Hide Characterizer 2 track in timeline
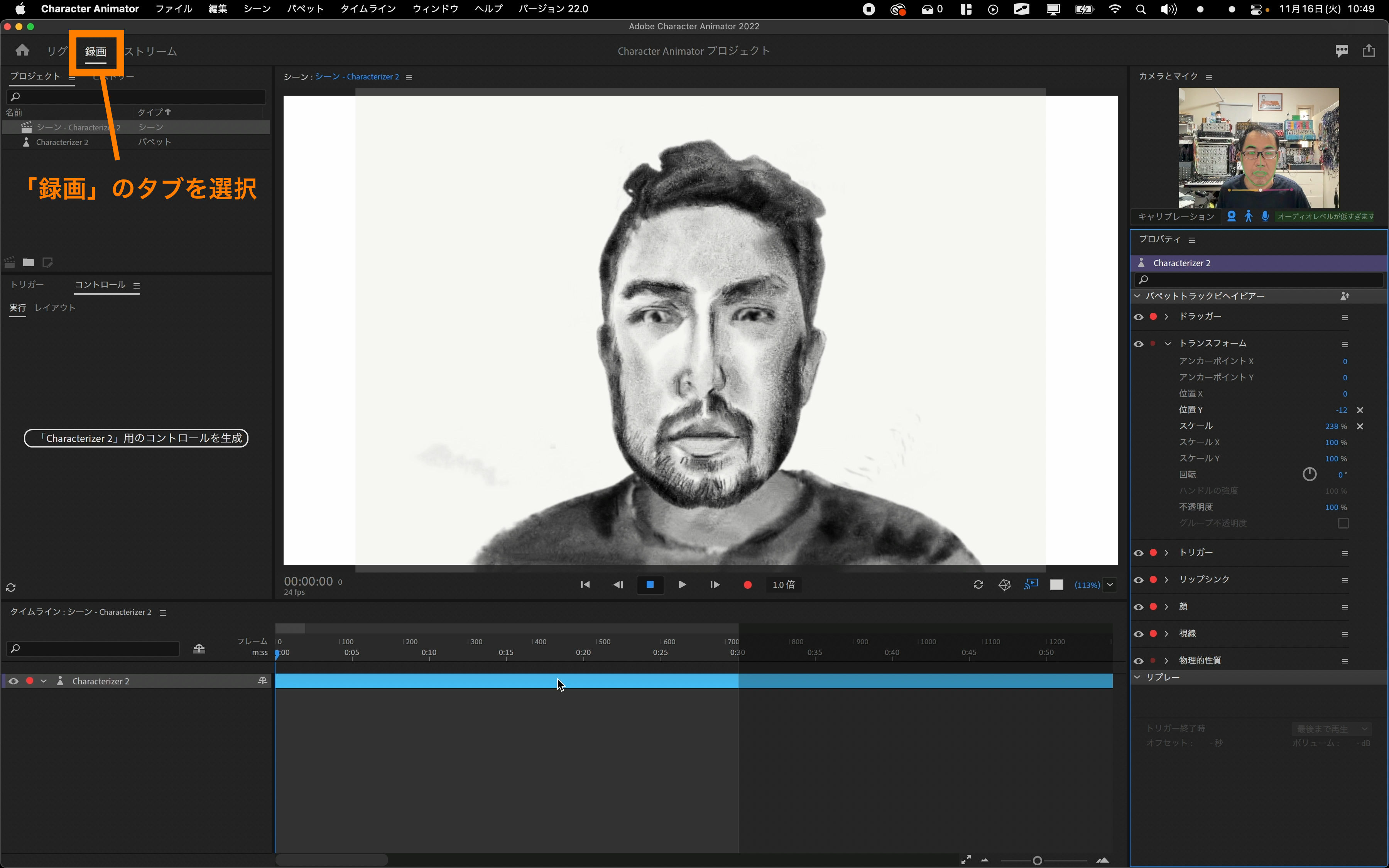 click(x=13, y=681)
